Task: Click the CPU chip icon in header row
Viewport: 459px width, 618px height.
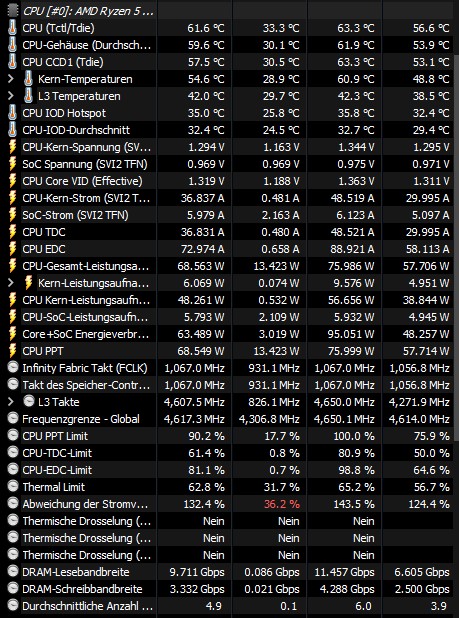Action: tap(13, 10)
